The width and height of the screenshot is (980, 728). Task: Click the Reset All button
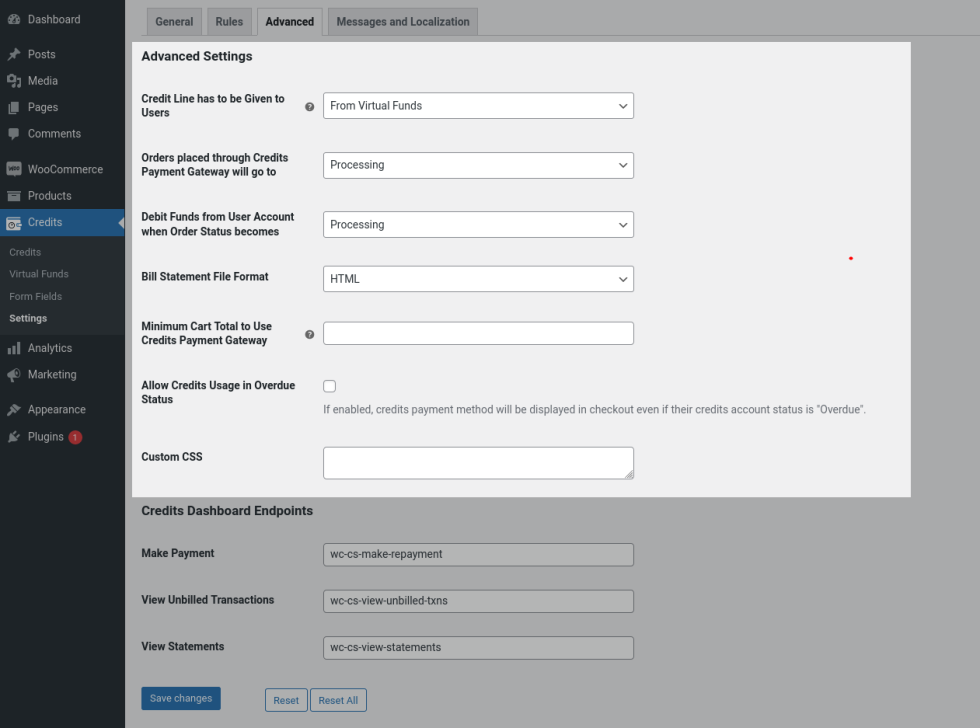pos(338,700)
